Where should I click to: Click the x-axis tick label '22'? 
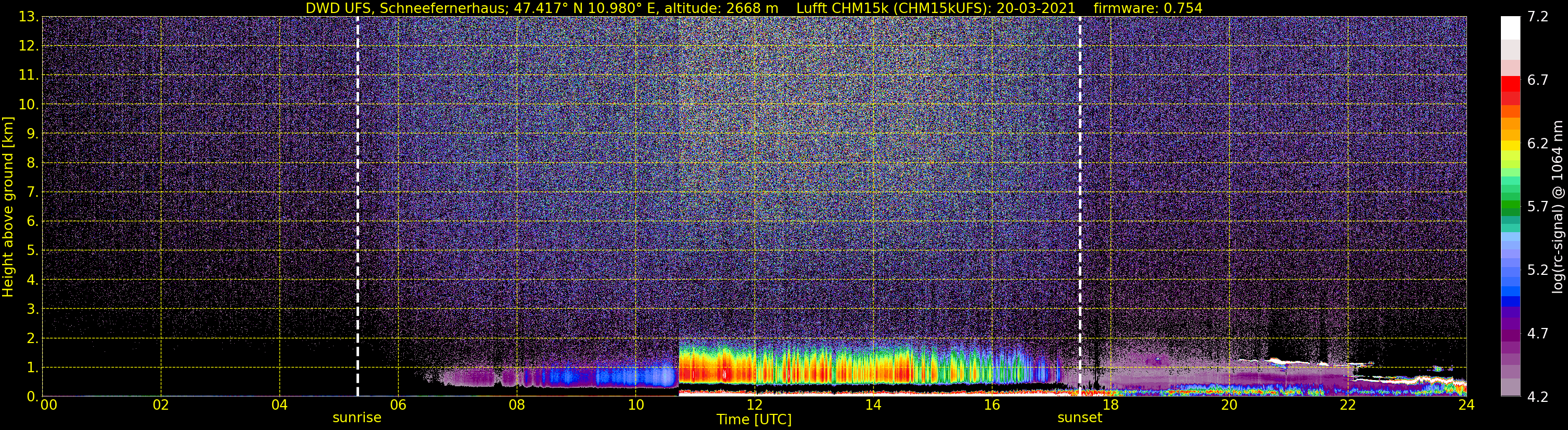tap(1348, 405)
